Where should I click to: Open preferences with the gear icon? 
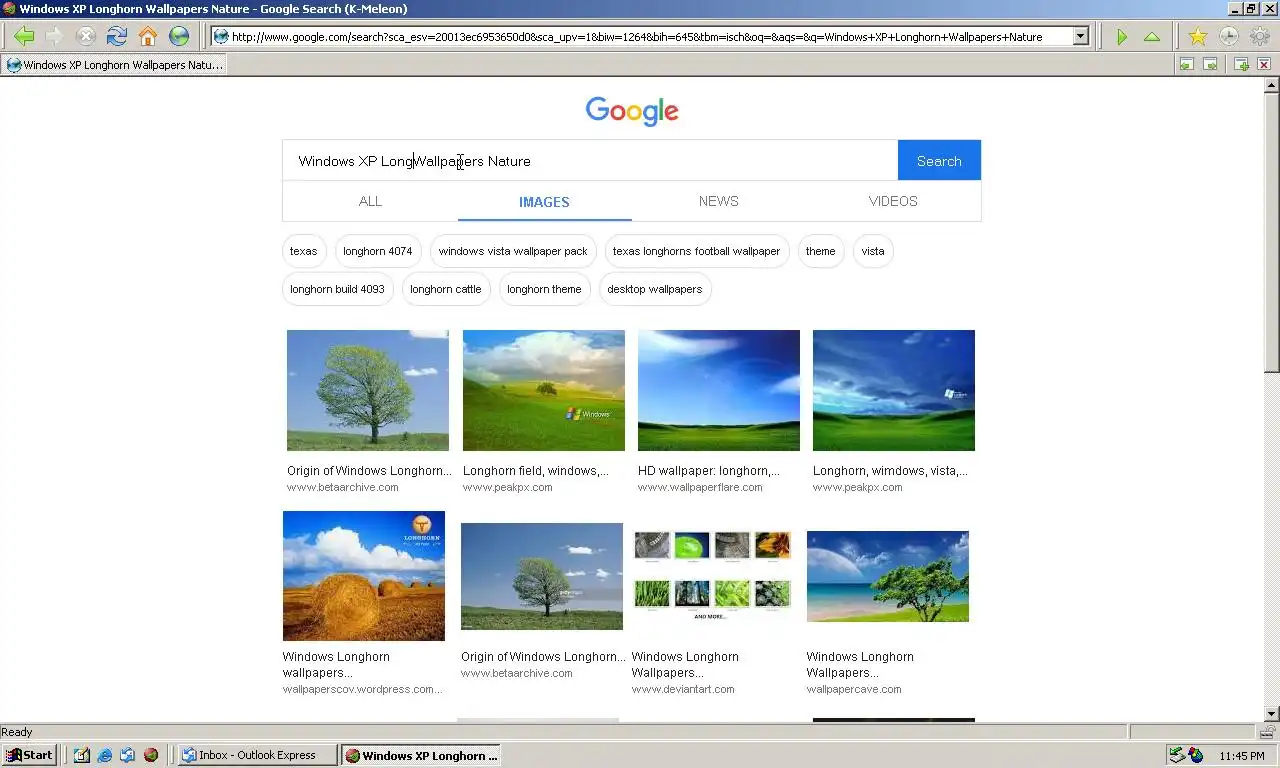click(x=1259, y=37)
